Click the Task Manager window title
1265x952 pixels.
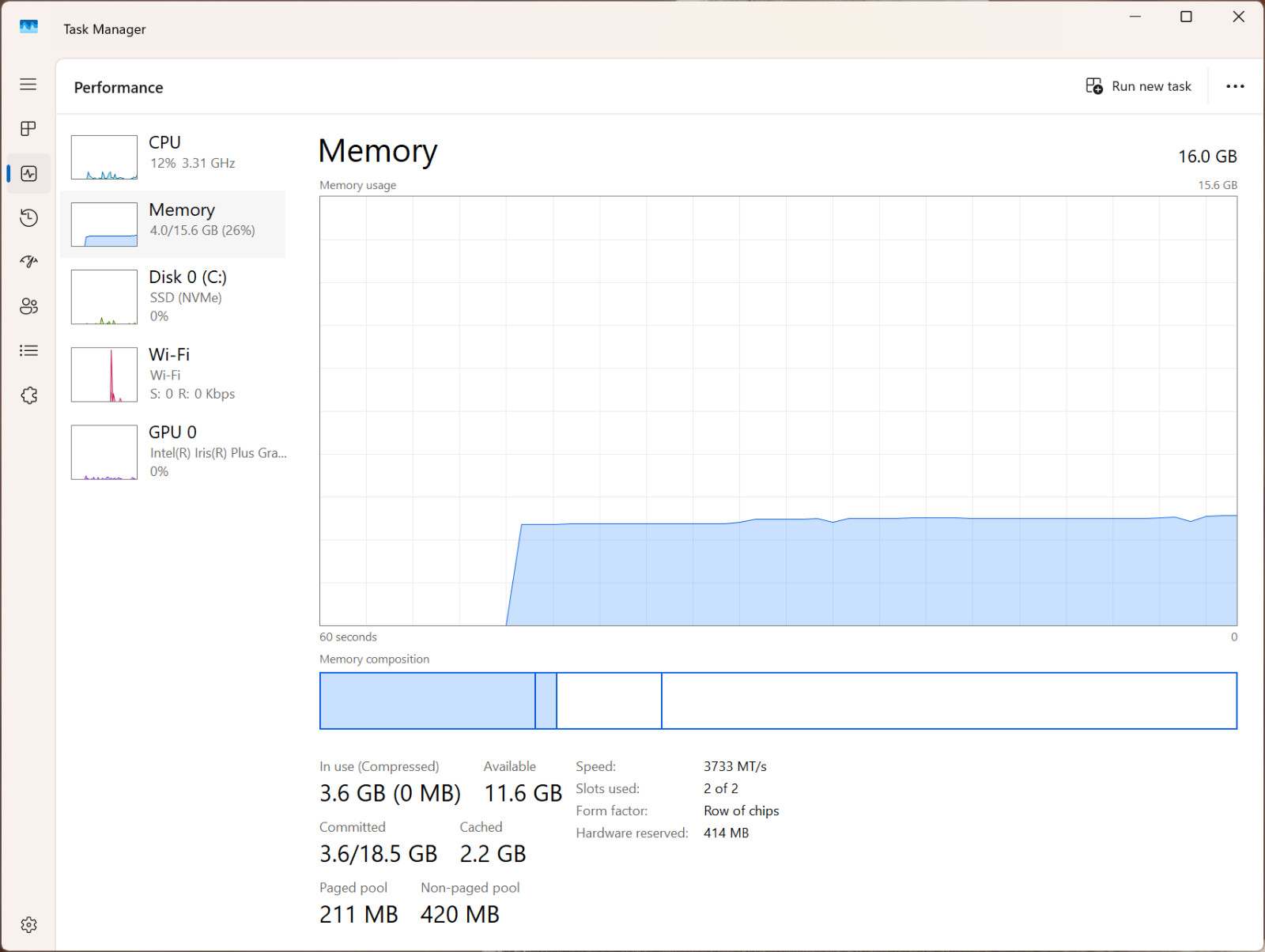click(104, 29)
